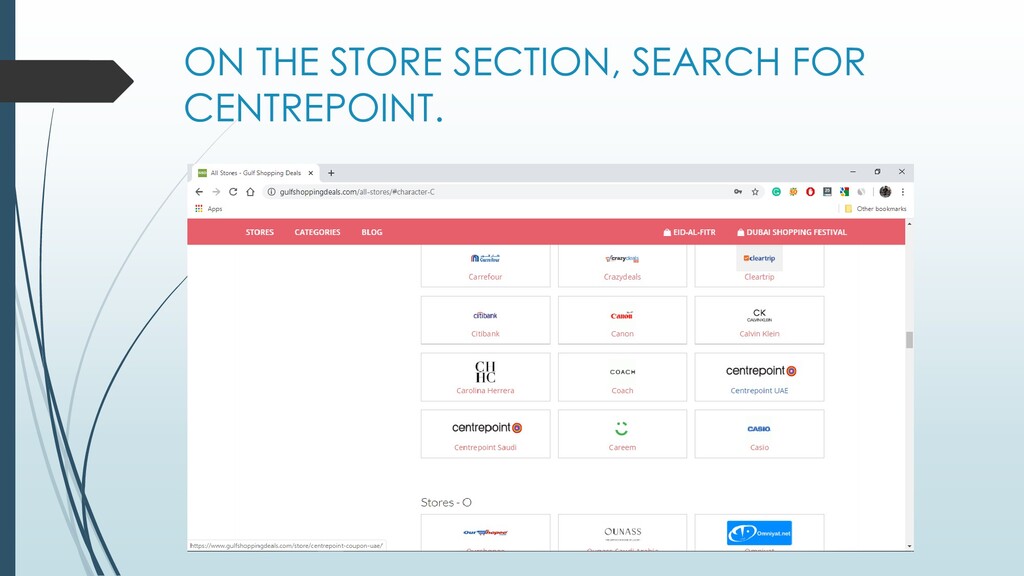Open the orange extension icon beside Grammarly

(x=793, y=192)
